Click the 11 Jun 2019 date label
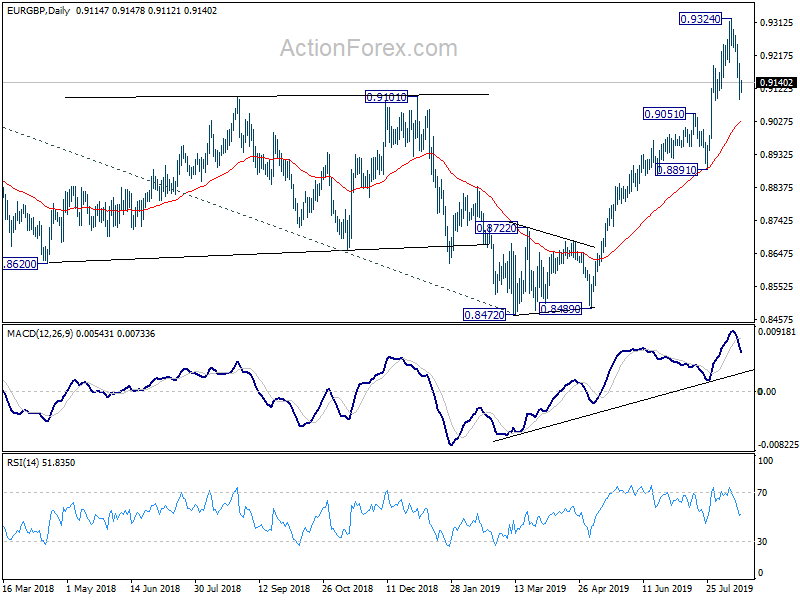 (x=667, y=589)
